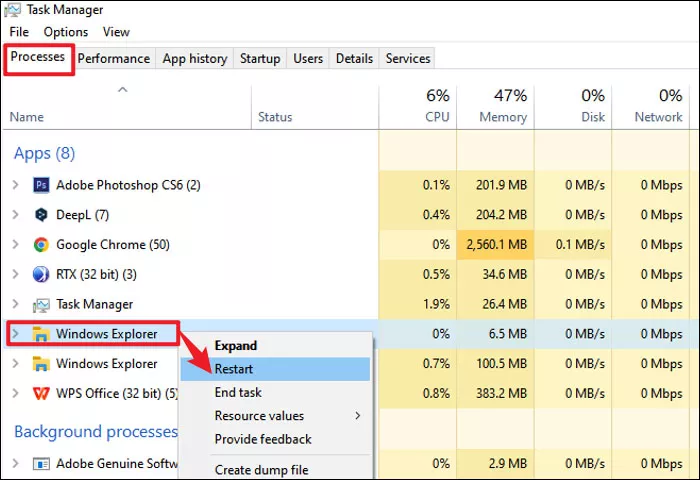The height and width of the screenshot is (480, 700).
Task: Expand the Google Chrome process group
Action: (x=16, y=244)
